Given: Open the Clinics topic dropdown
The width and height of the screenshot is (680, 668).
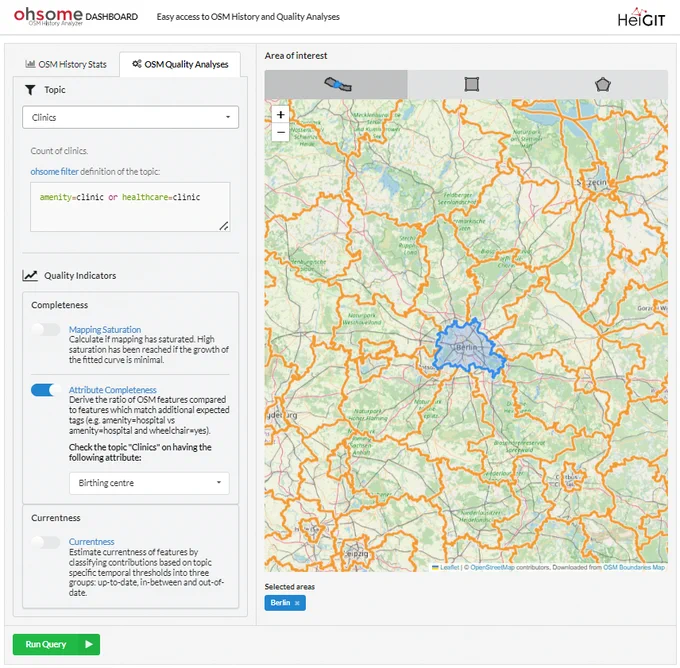Looking at the screenshot, I should tap(131, 118).
